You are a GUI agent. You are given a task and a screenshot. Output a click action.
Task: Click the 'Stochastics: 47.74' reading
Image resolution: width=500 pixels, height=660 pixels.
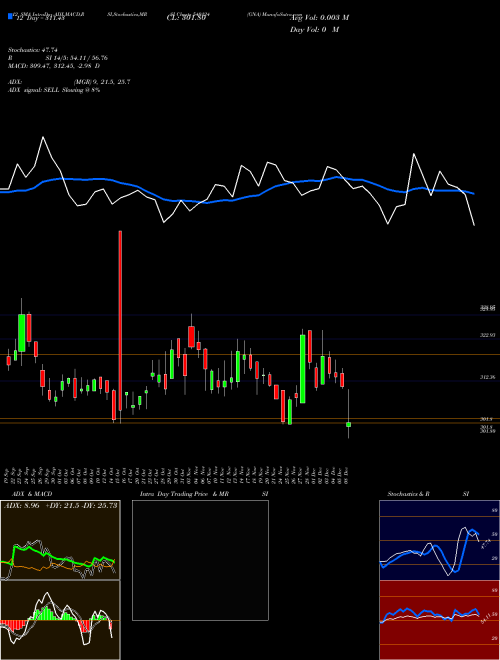[32, 50]
